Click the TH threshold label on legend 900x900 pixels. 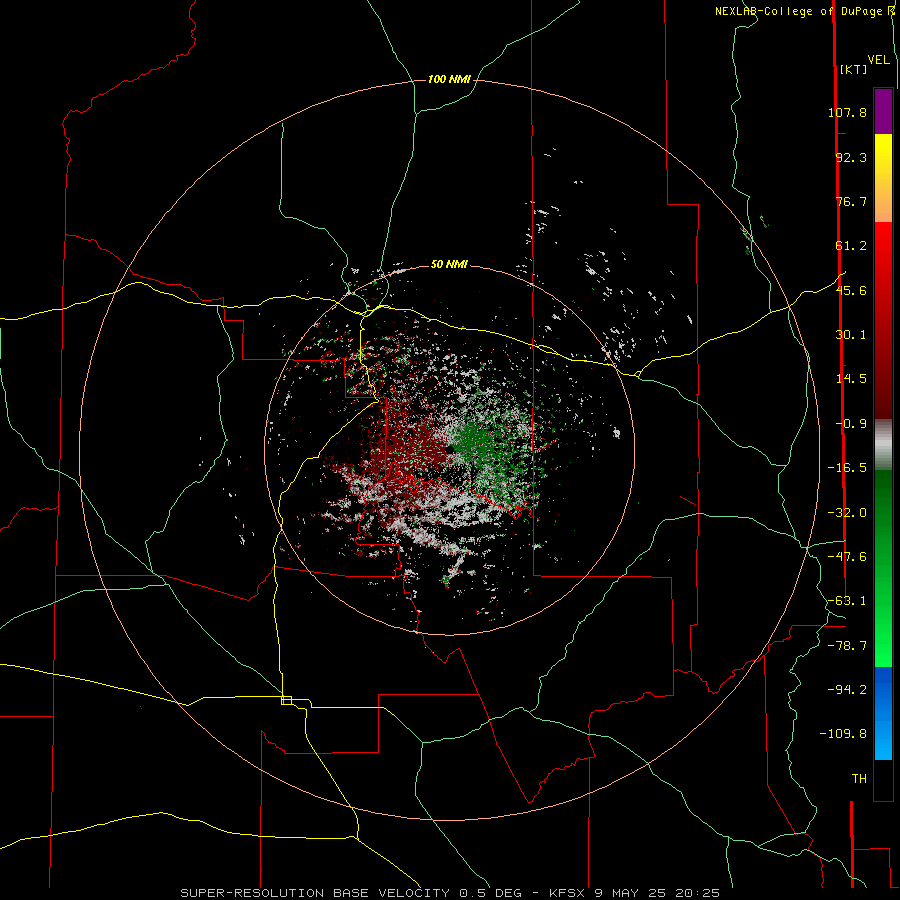[x=859, y=779]
